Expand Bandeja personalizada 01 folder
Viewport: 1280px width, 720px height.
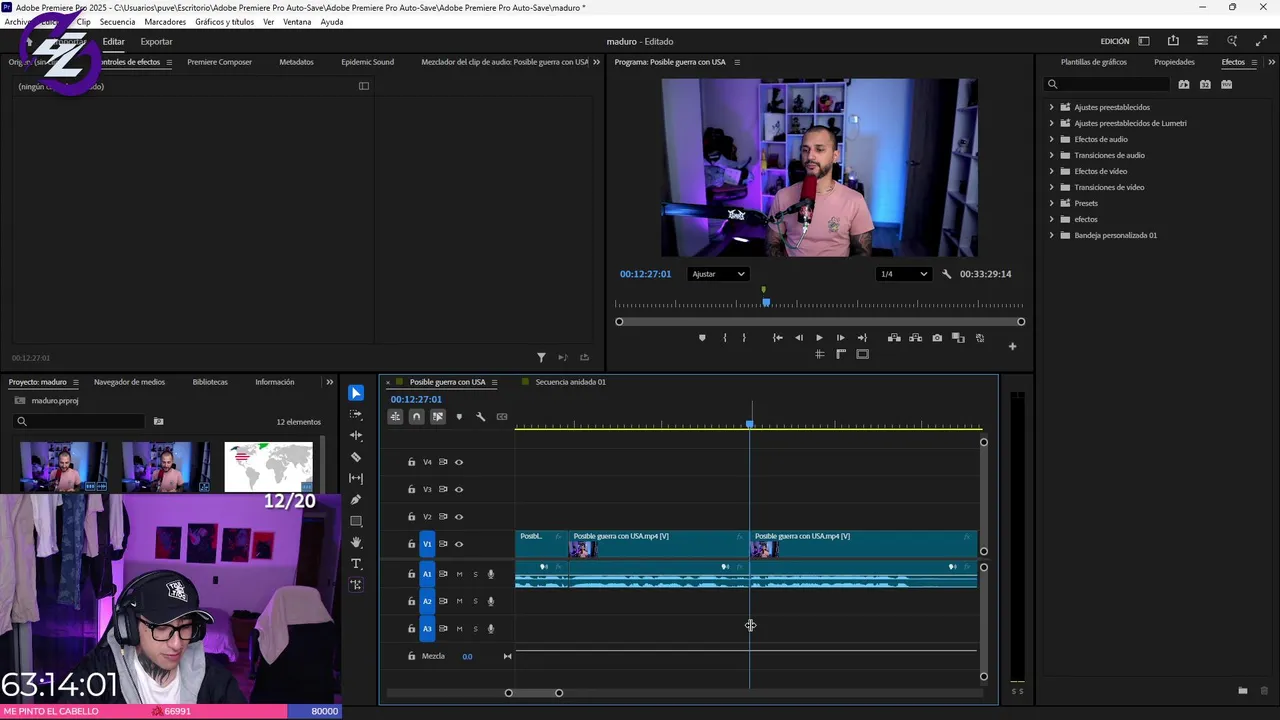pyautogui.click(x=1051, y=235)
